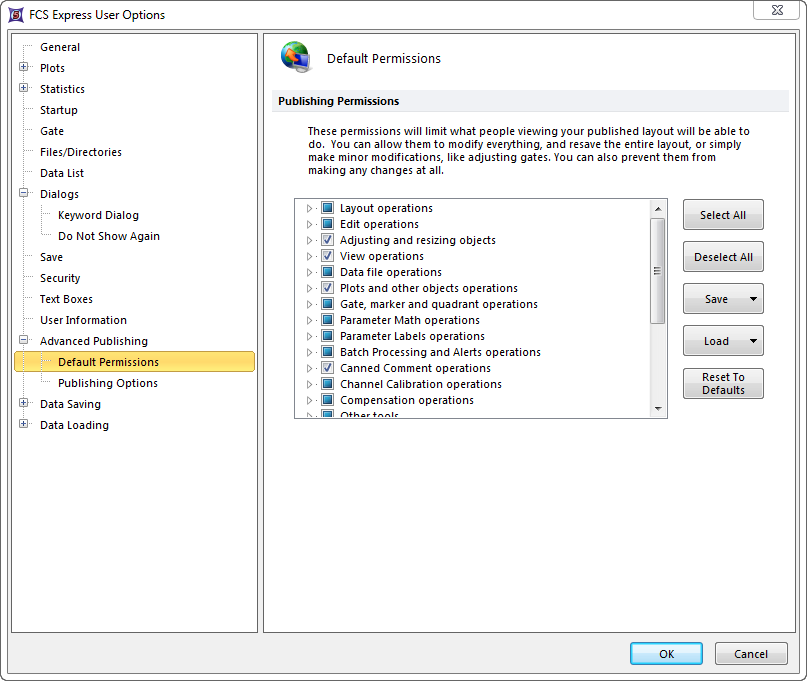Click the Deselect All button
Viewport: 807px width, 681px height.
(723, 257)
